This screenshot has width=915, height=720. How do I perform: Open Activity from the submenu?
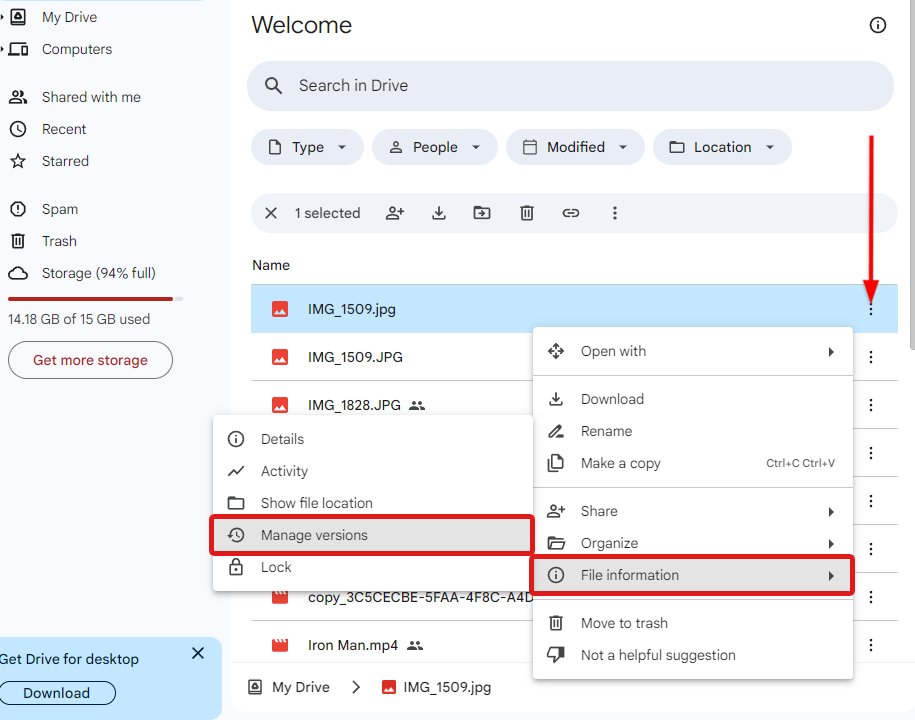pyautogui.click(x=373, y=471)
